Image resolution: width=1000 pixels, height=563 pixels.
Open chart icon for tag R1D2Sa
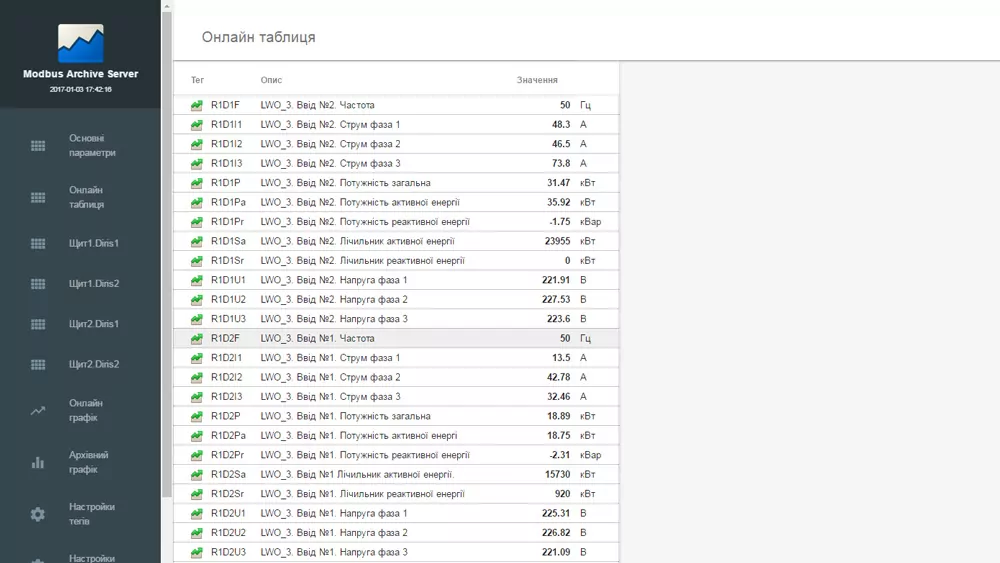pos(196,475)
